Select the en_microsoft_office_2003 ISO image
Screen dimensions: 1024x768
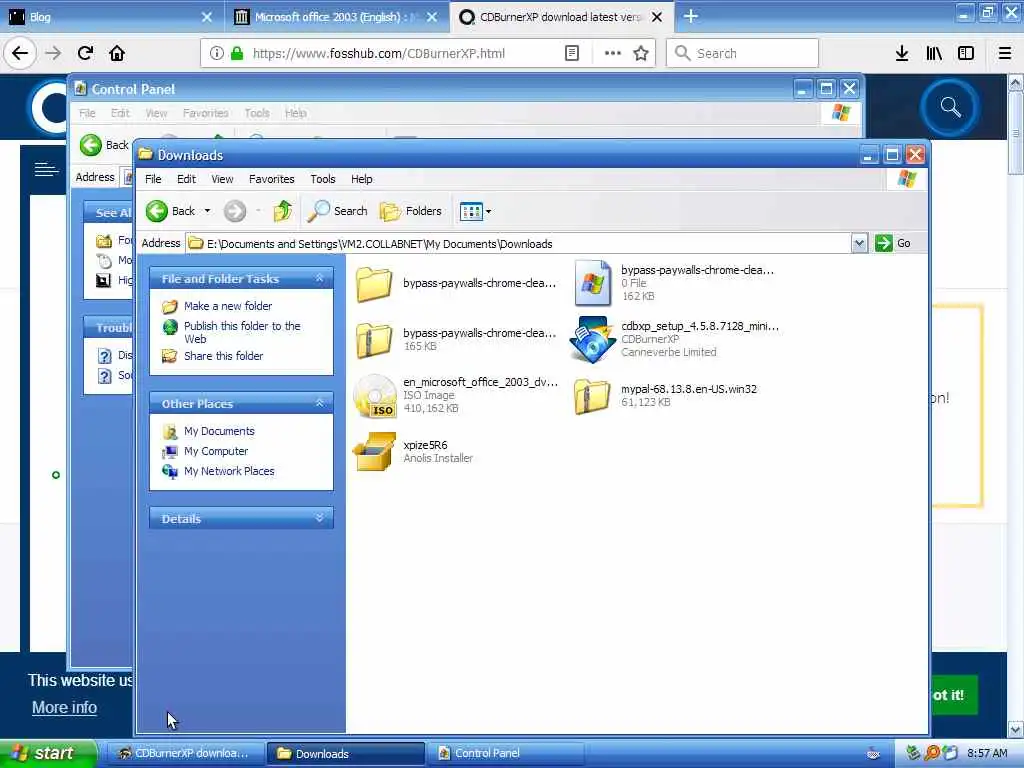click(x=374, y=396)
